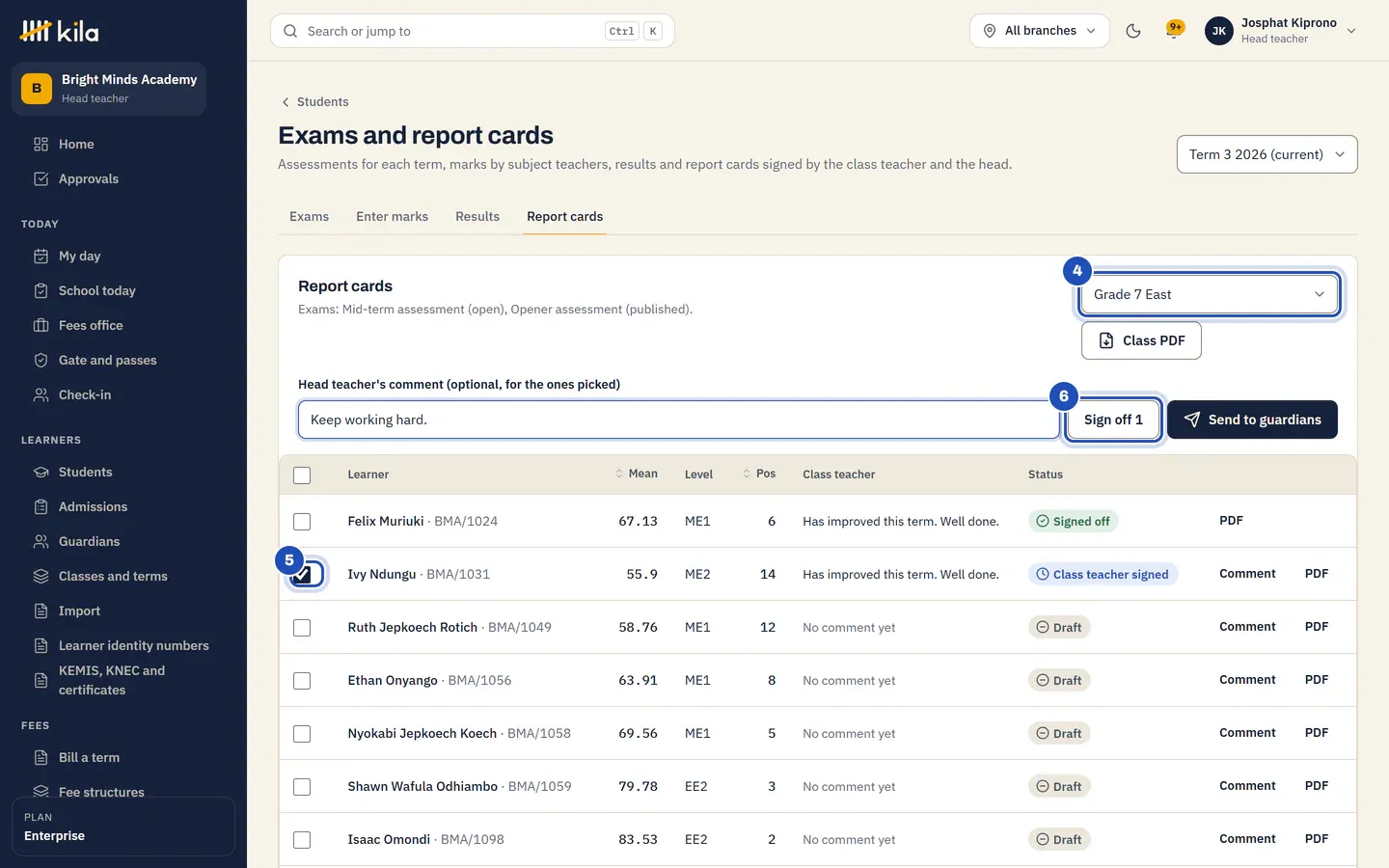Focus the Search or jump to box
The width and height of the screenshot is (1389, 868).
473,31
